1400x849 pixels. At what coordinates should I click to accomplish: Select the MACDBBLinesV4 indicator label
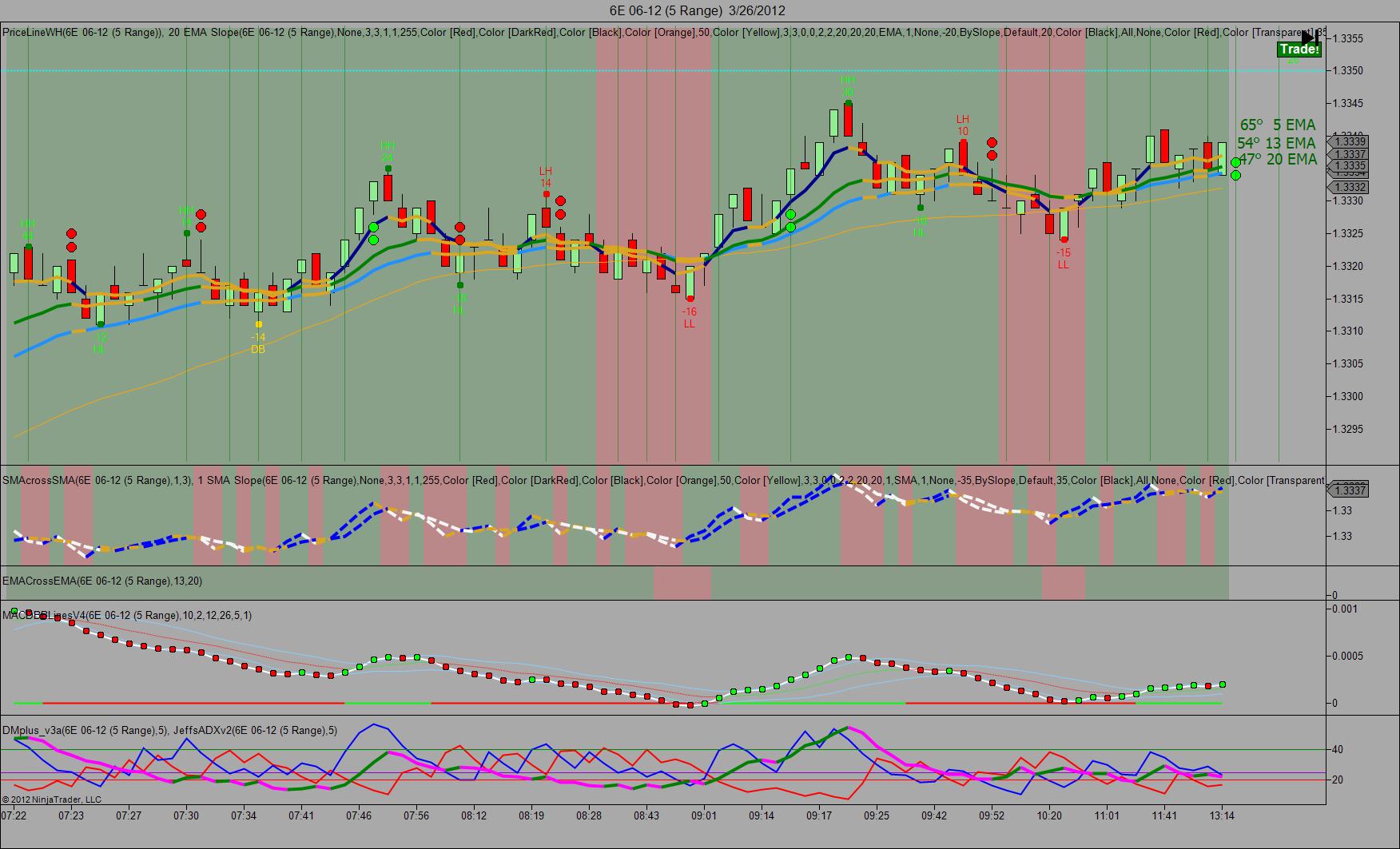click(x=127, y=615)
